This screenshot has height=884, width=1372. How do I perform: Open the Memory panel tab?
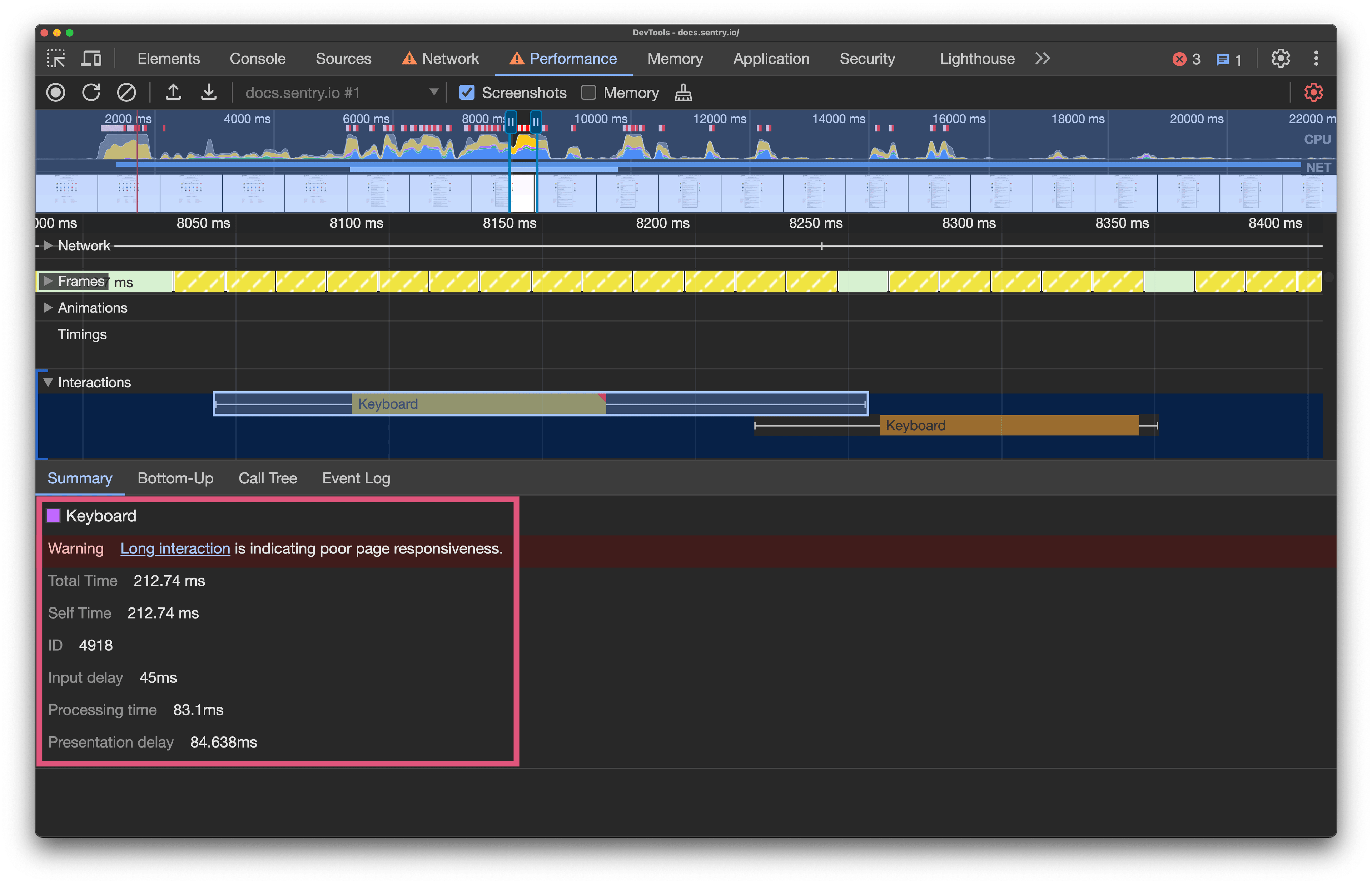[675, 59]
